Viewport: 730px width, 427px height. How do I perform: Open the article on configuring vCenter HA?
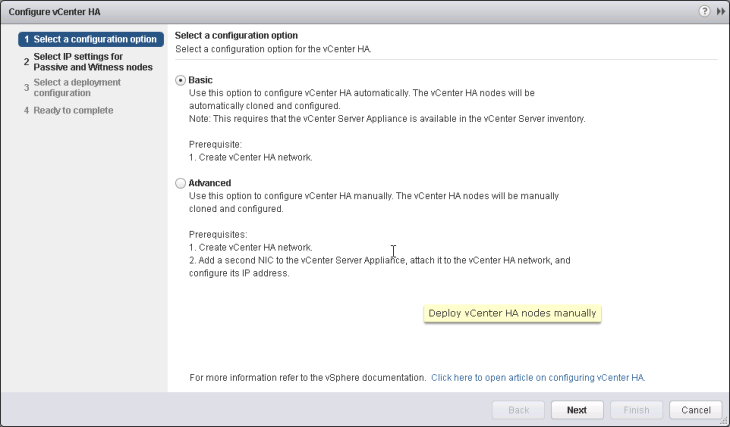[x=538, y=378]
